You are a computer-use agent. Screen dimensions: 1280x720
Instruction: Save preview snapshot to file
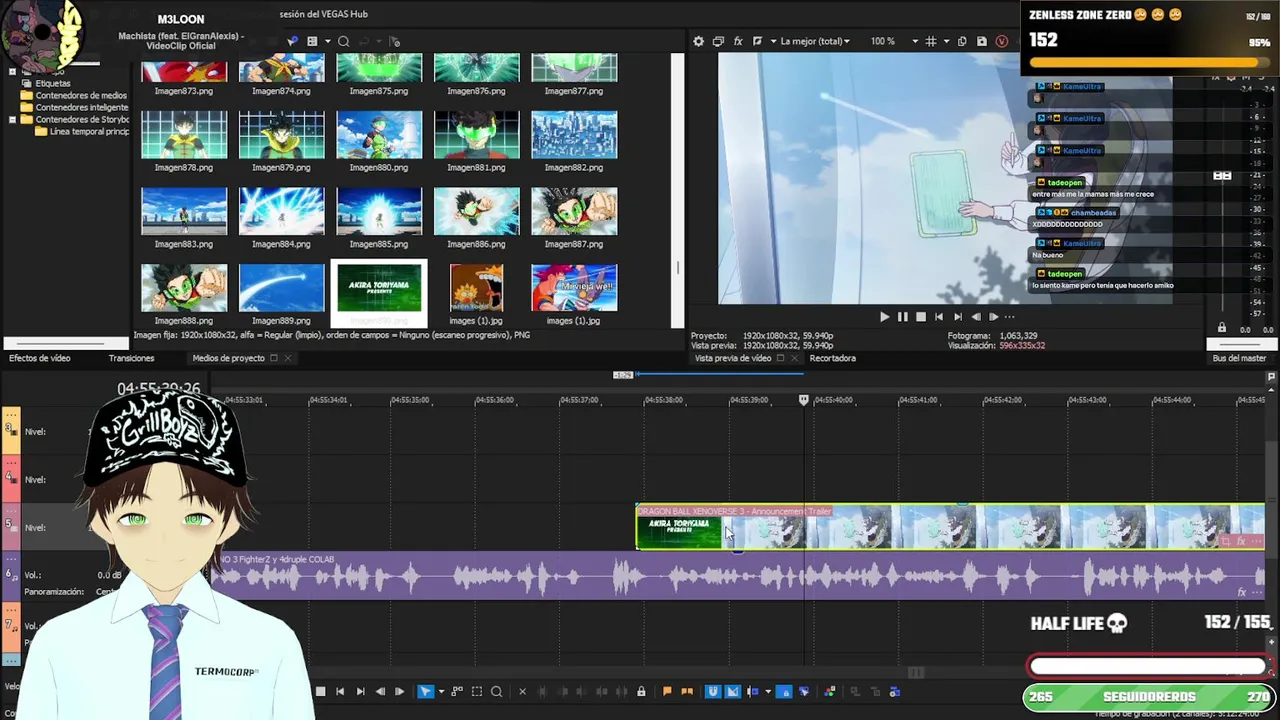(982, 41)
